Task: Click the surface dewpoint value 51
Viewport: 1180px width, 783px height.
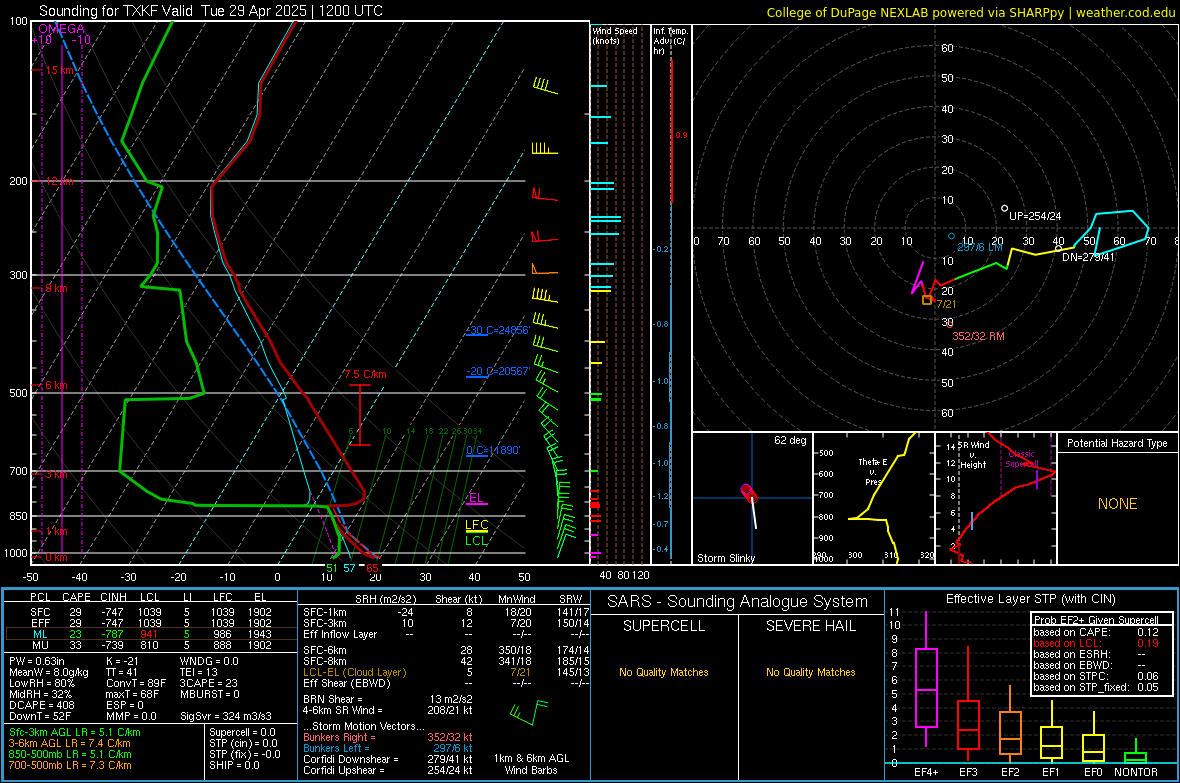Action: [x=332, y=568]
